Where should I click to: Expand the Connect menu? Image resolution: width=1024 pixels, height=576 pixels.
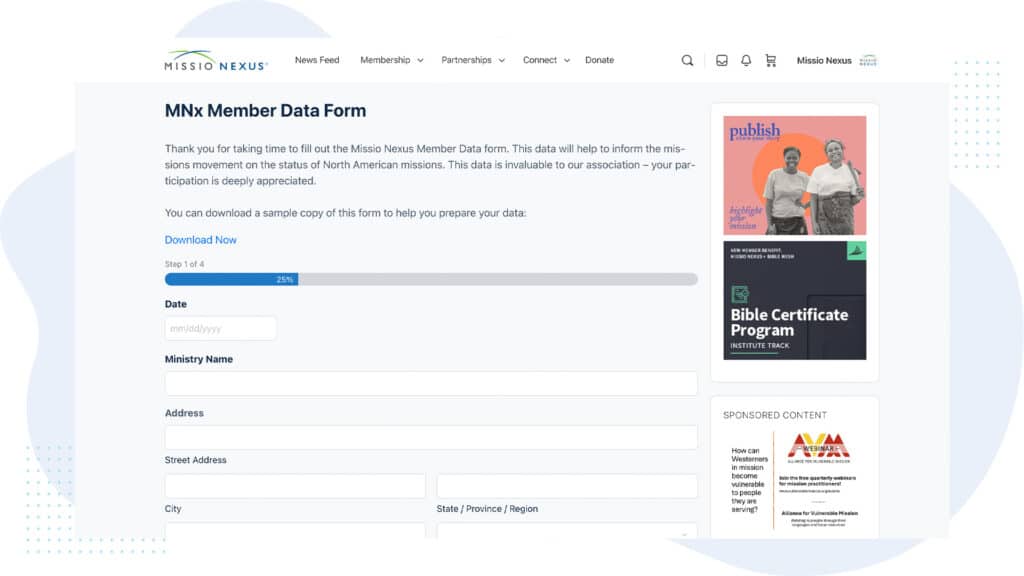coord(545,60)
